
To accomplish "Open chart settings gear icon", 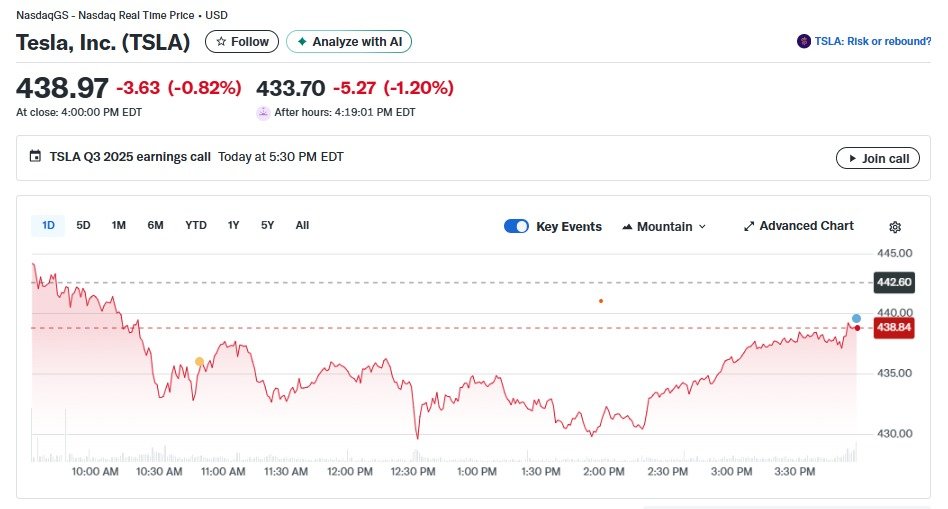I will click(895, 227).
